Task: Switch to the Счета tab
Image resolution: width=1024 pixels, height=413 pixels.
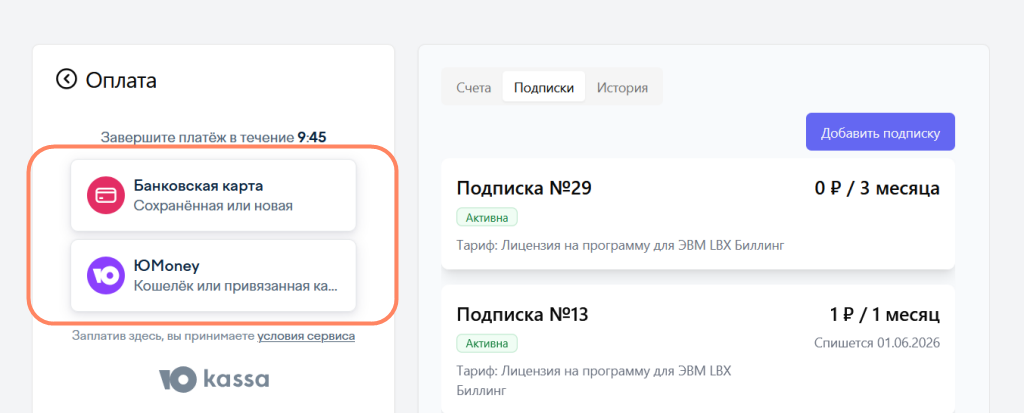Action: coord(473,88)
